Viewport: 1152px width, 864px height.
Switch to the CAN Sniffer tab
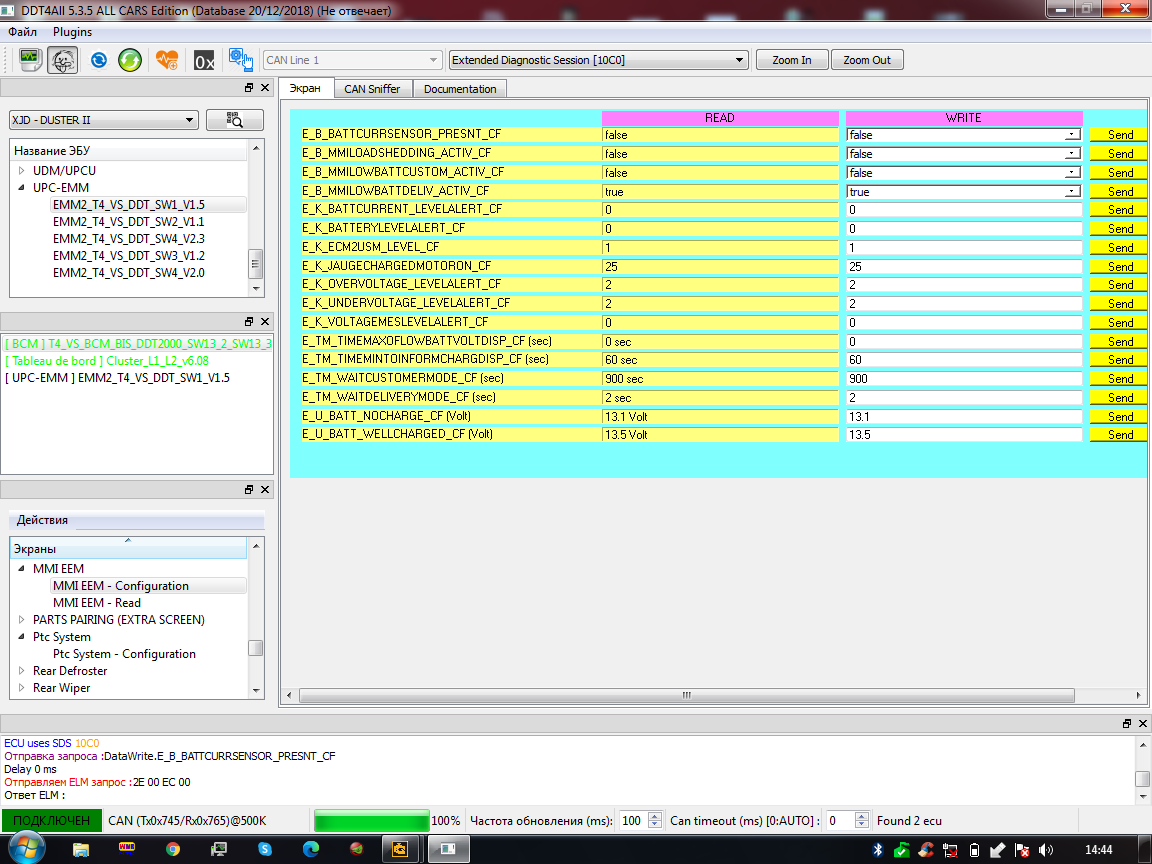point(372,89)
